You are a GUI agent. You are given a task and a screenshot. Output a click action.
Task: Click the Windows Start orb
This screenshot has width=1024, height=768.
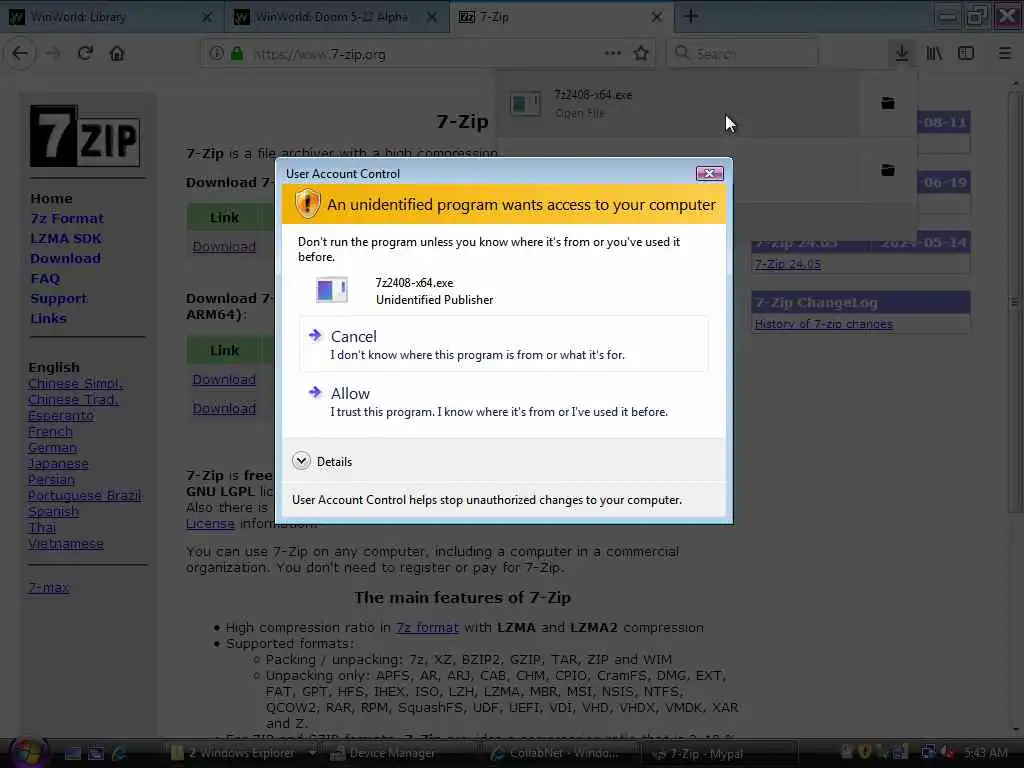pos(27,752)
